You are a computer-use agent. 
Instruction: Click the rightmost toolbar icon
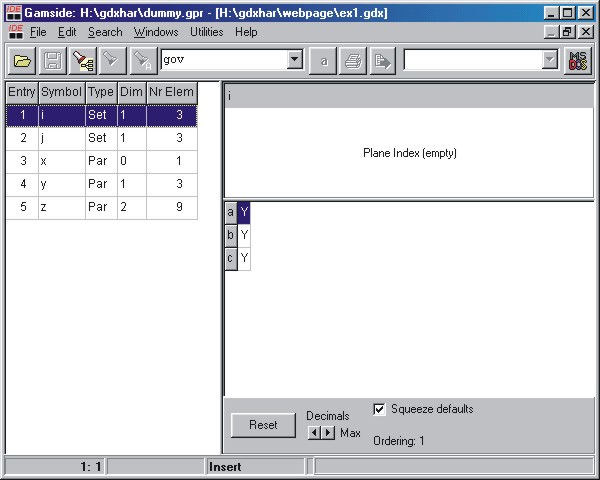[x=577, y=62]
